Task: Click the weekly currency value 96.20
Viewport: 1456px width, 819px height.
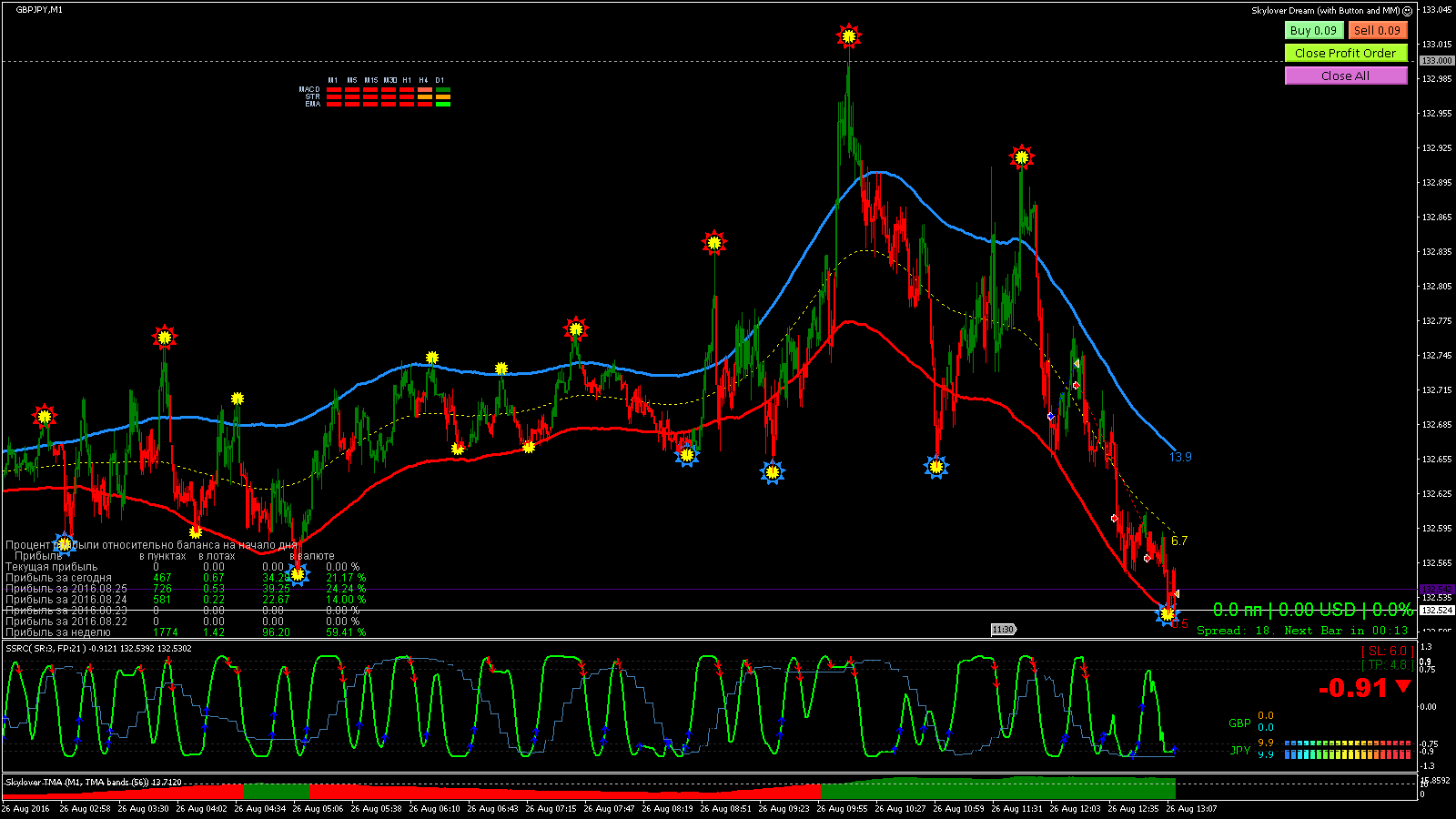Action: click(276, 632)
